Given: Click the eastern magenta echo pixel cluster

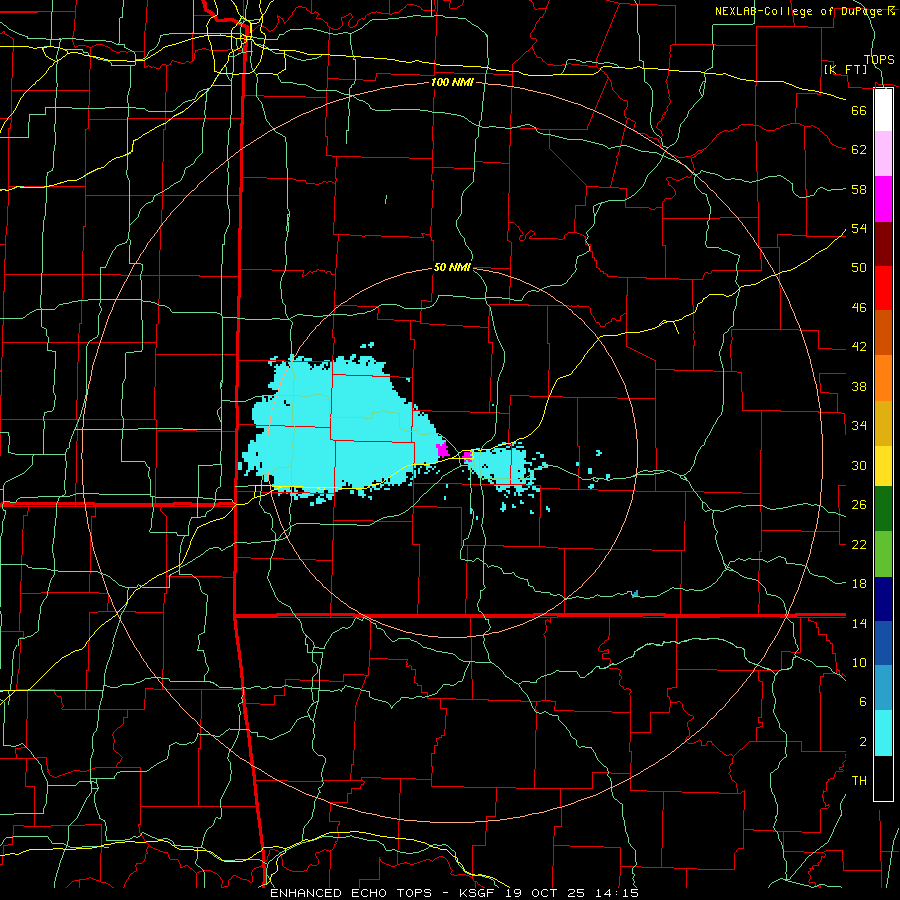Looking at the screenshot, I should click(468, 456).
